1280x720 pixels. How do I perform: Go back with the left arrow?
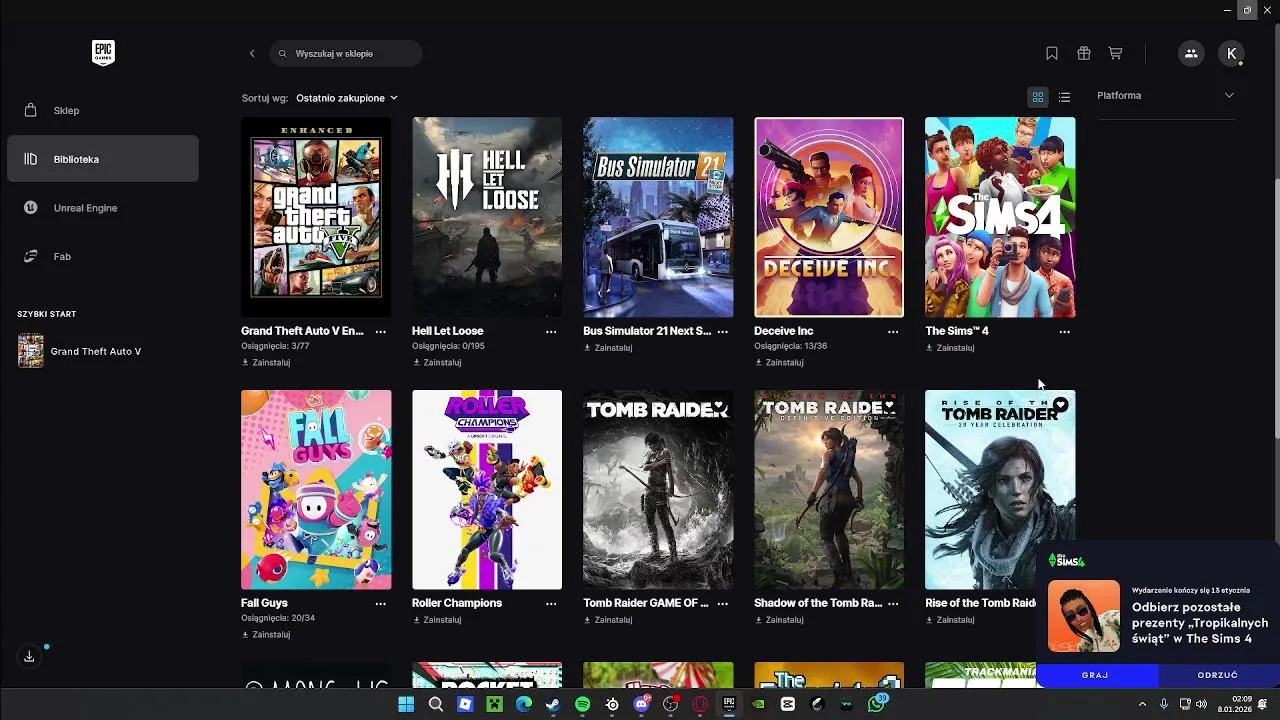252,53
